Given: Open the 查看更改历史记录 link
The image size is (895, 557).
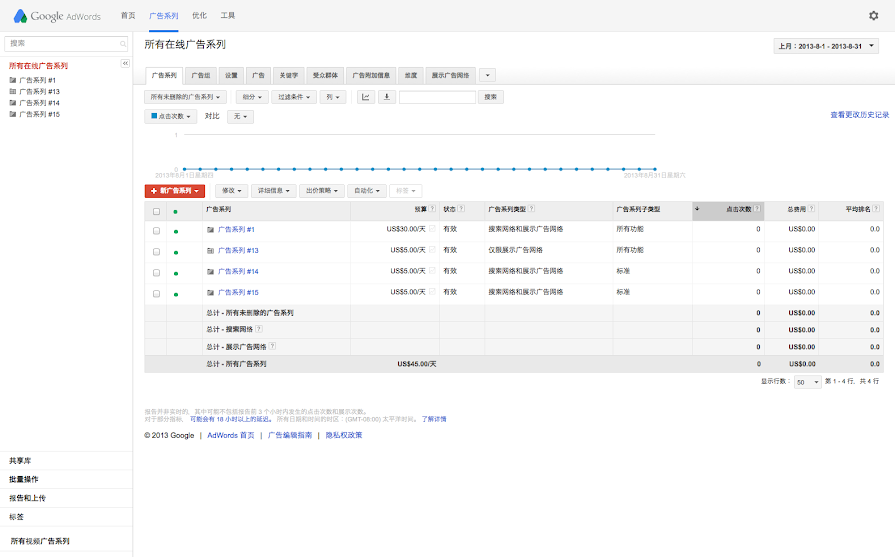Looking at the screenshot, I should click(859, 115).
